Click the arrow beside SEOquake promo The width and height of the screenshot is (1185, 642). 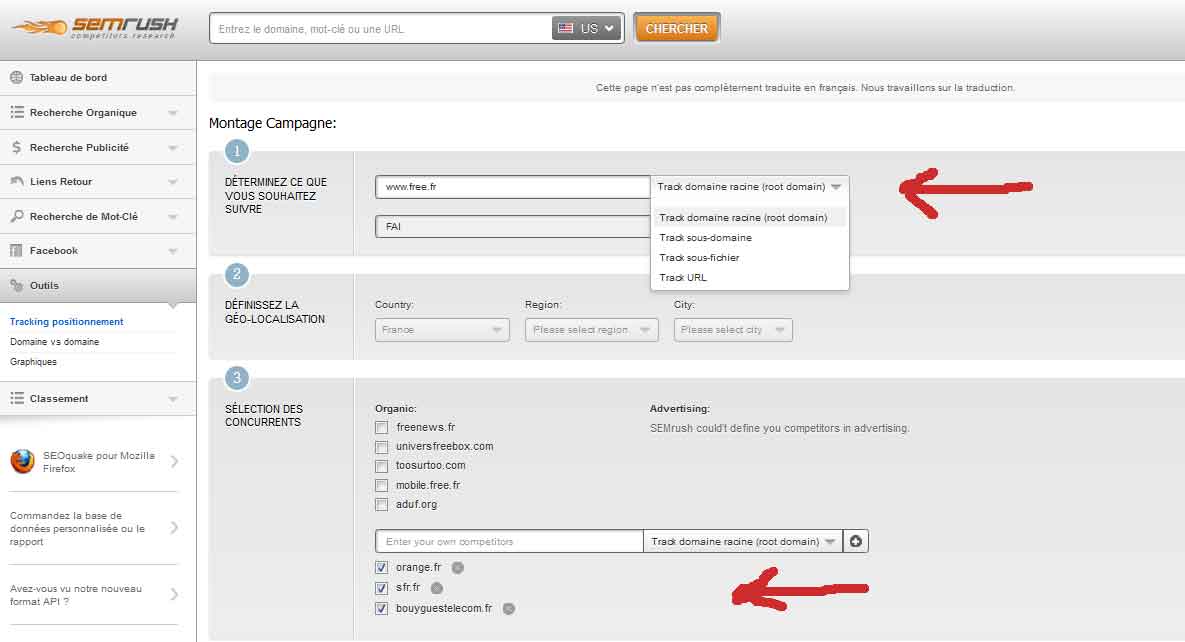(x=175, y=461)
